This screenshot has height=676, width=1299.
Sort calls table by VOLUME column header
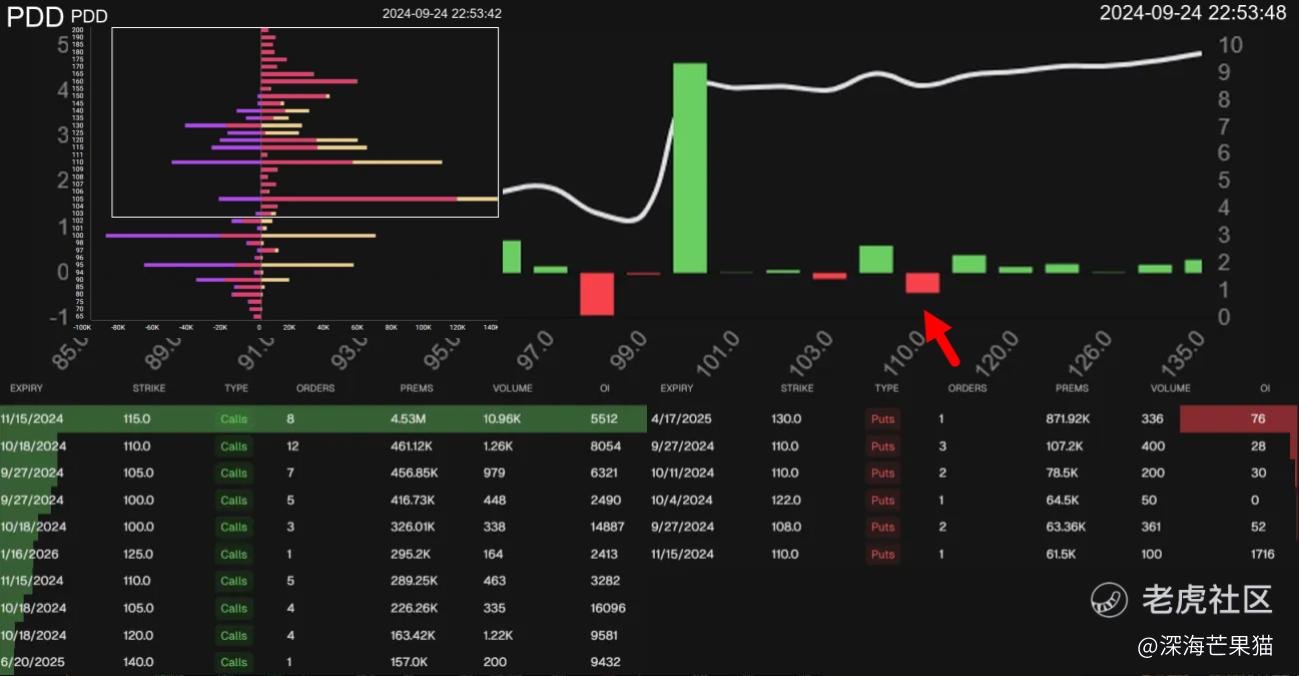point(513,388)
